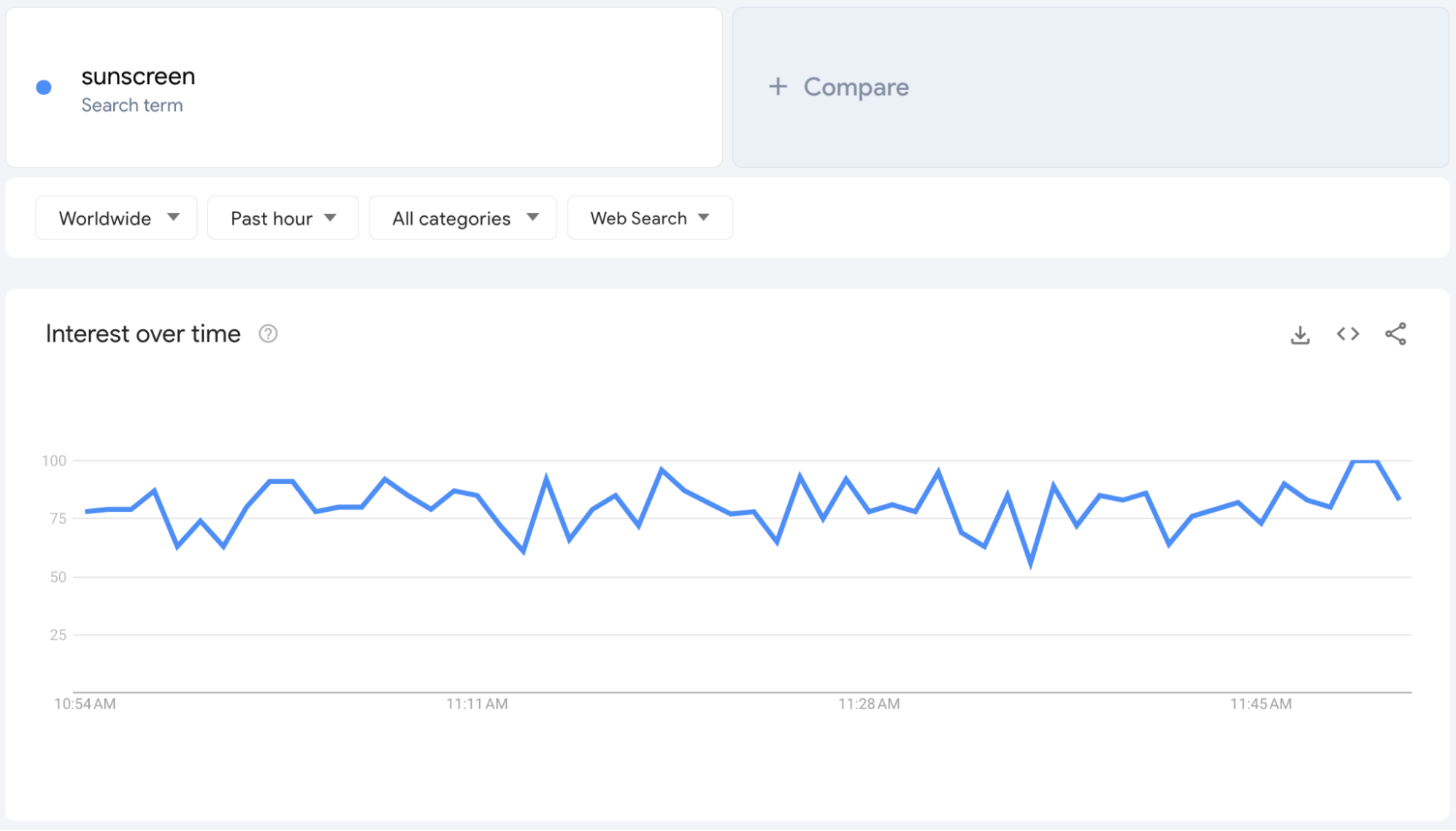The image size is (1456, 831).
Task: Click the 100 y-axis label
Action: tap(54, 461)
